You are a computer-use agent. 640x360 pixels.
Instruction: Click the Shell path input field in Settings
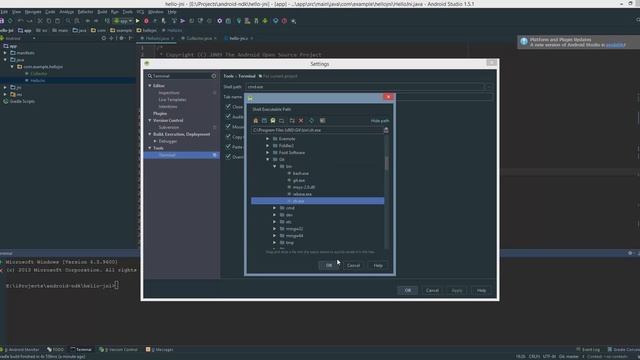365,87
